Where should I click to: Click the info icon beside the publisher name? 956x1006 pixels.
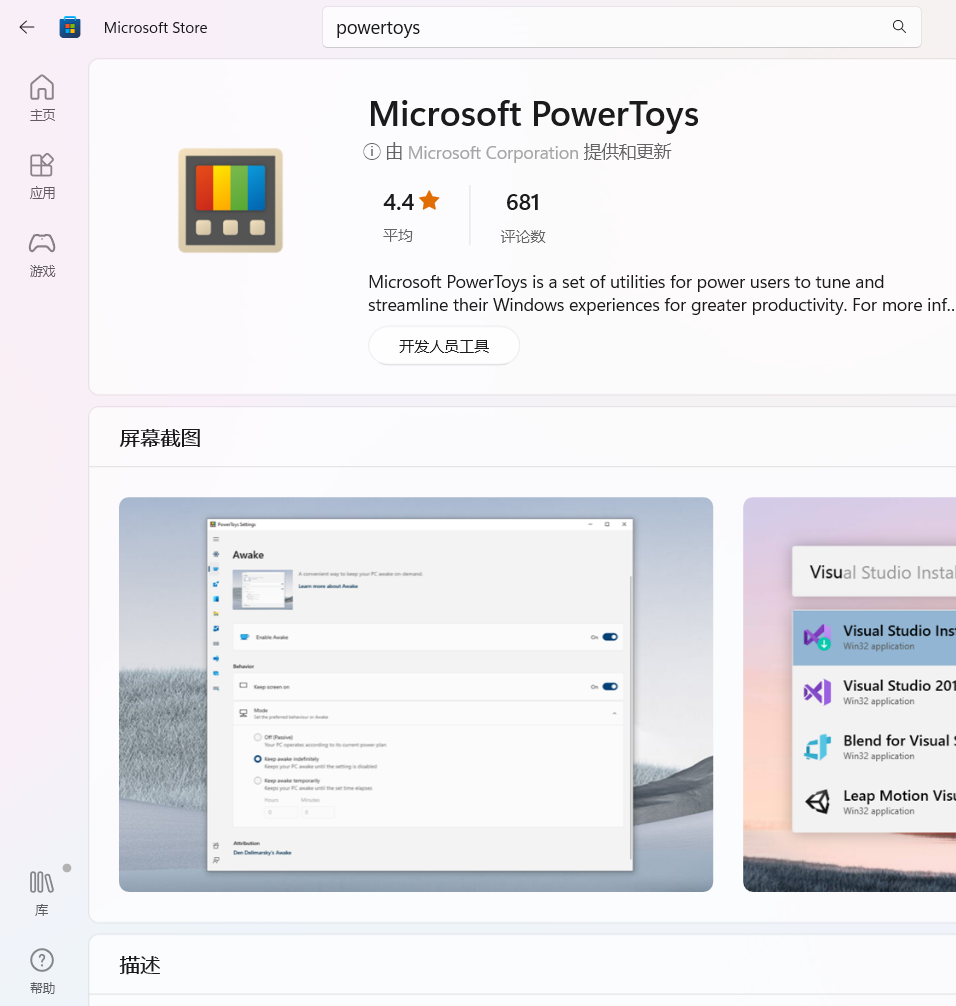click(x=372, y=152)
